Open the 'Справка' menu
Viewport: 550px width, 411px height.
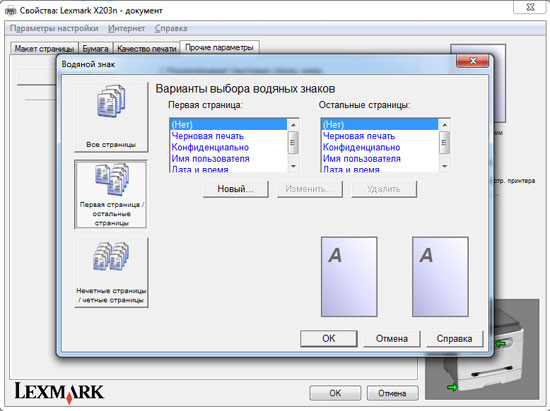pyautogui.click(x=171, y=28)
